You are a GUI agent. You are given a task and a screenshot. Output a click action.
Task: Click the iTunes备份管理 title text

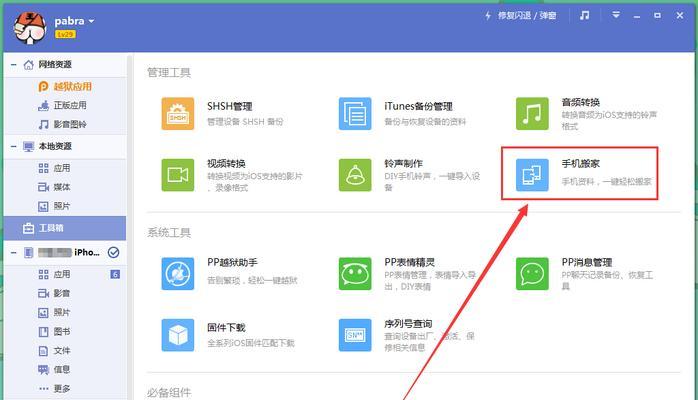coord(418,106)
